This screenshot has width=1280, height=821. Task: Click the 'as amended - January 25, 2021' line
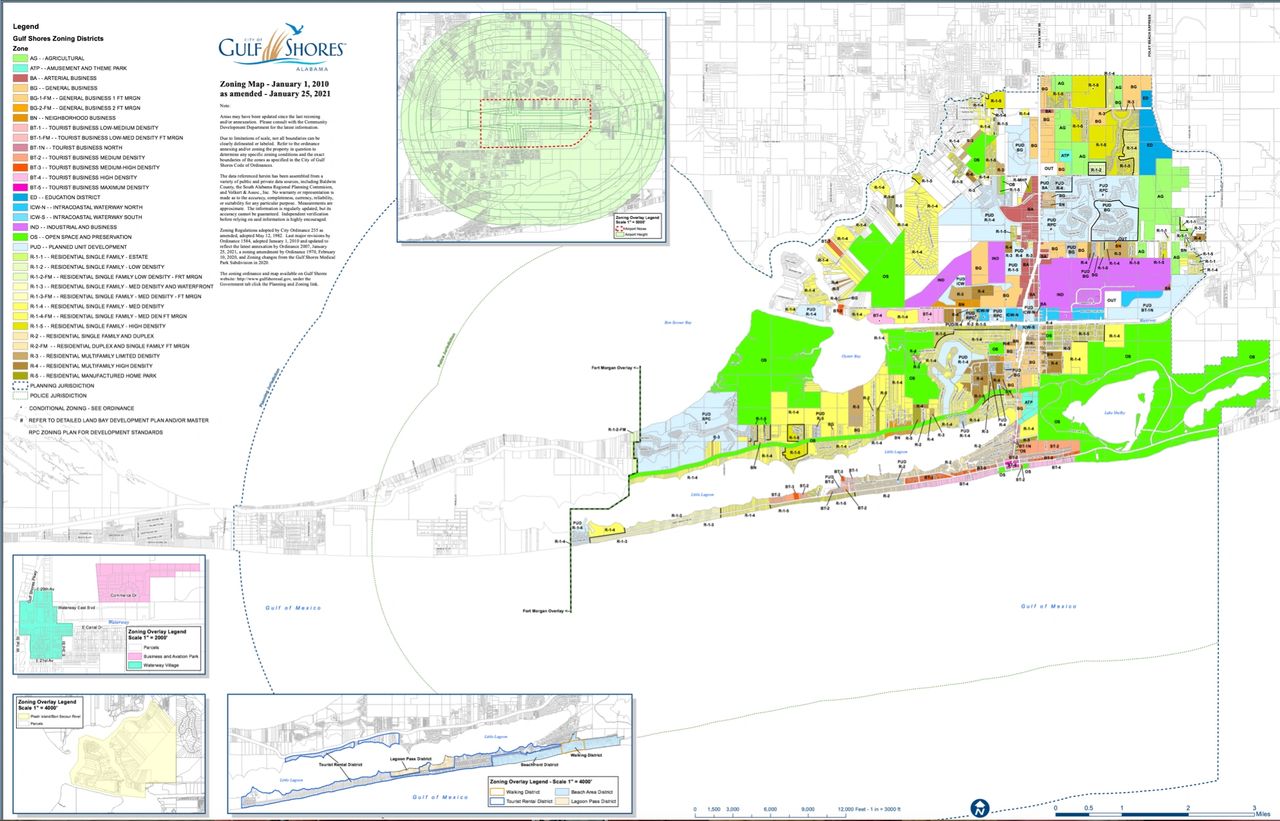pos(274,94)
